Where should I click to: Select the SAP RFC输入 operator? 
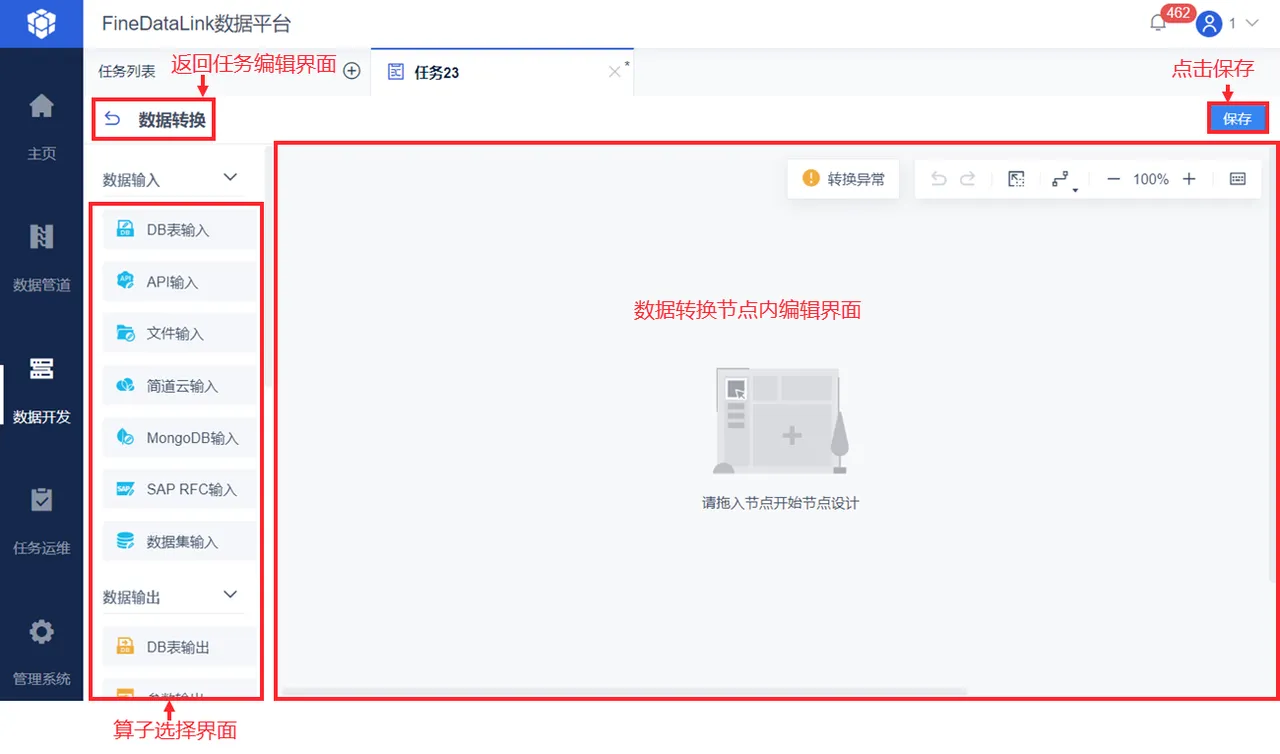click(179, 490)
